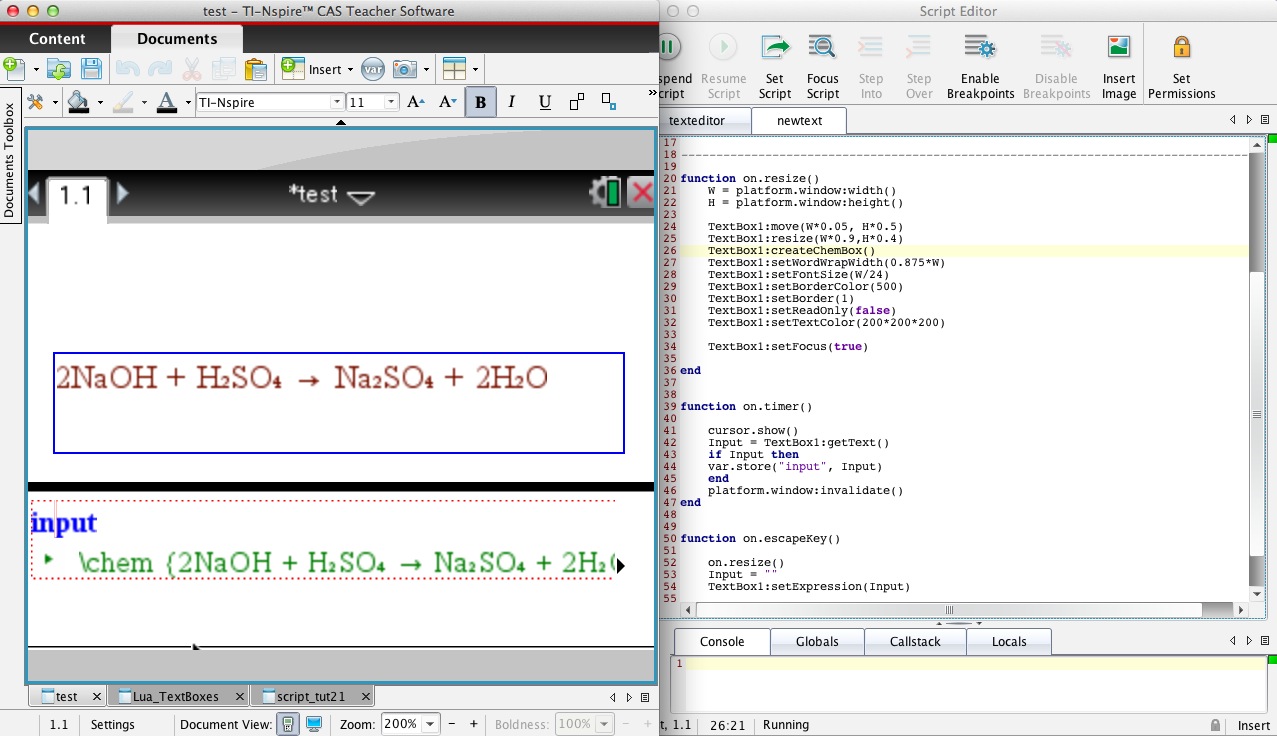Click inside the chemical equation text box
The height and width of the screenshot is (736, 1277).
(338, 403)
